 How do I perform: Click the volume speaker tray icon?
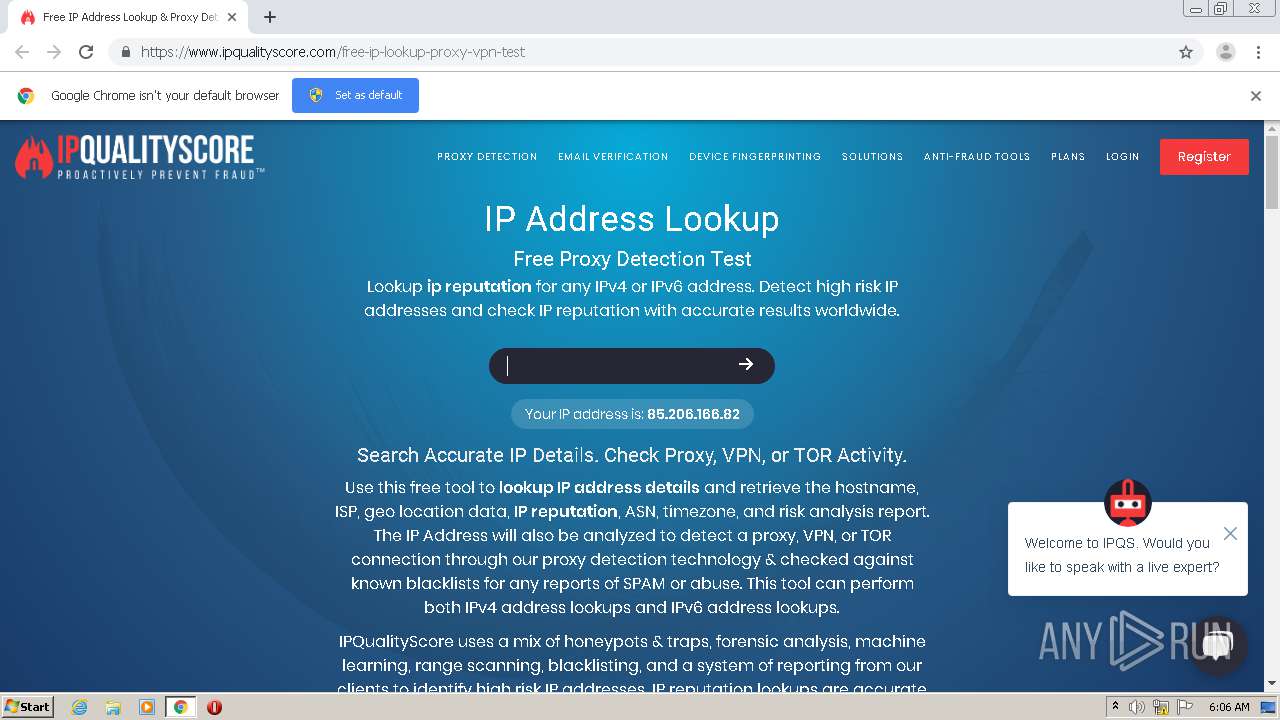tap(1137, 707)
